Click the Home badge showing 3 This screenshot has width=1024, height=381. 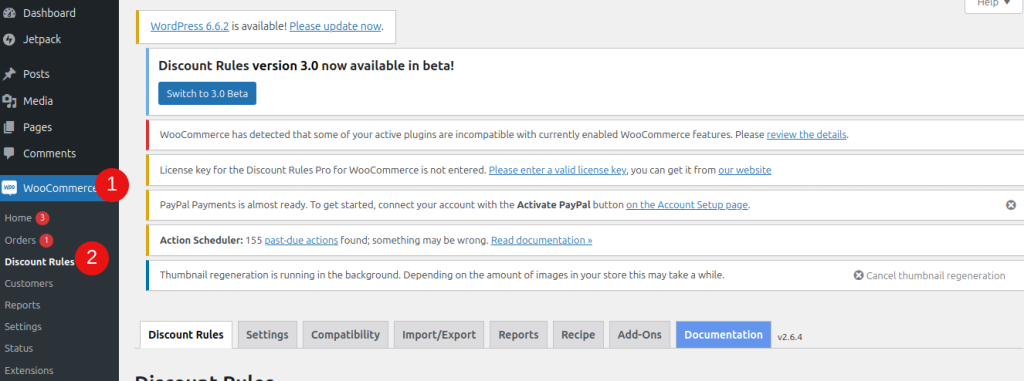coord(42,218)
